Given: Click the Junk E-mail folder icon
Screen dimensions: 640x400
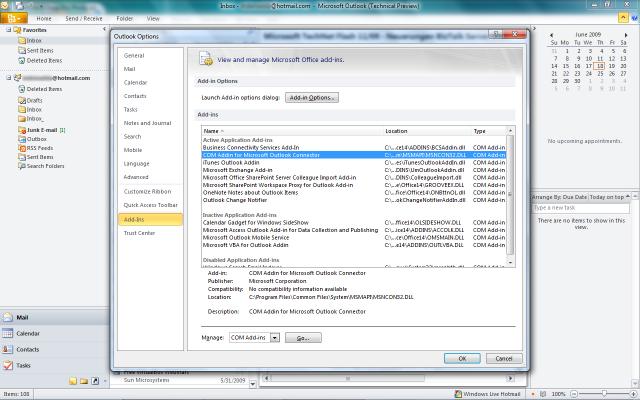Looking at the screenshot, I should 22,130.
